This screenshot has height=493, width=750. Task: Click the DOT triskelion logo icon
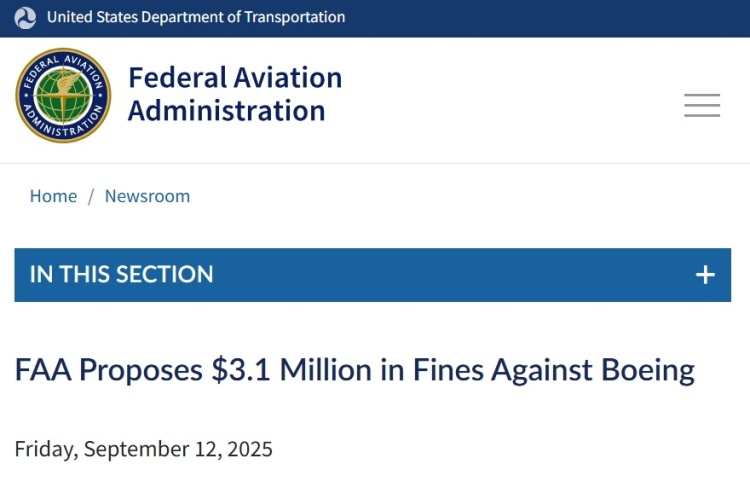pos(25,18)
